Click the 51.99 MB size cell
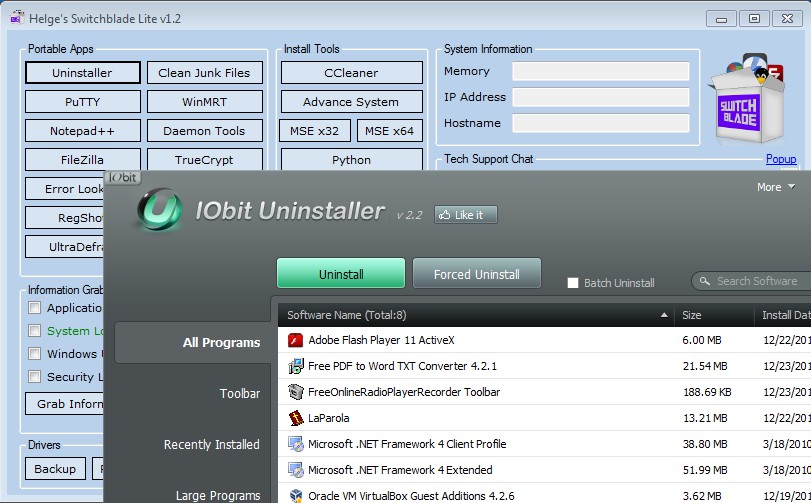The width and height of the screenshot is (811, 503). click(705, 470)
